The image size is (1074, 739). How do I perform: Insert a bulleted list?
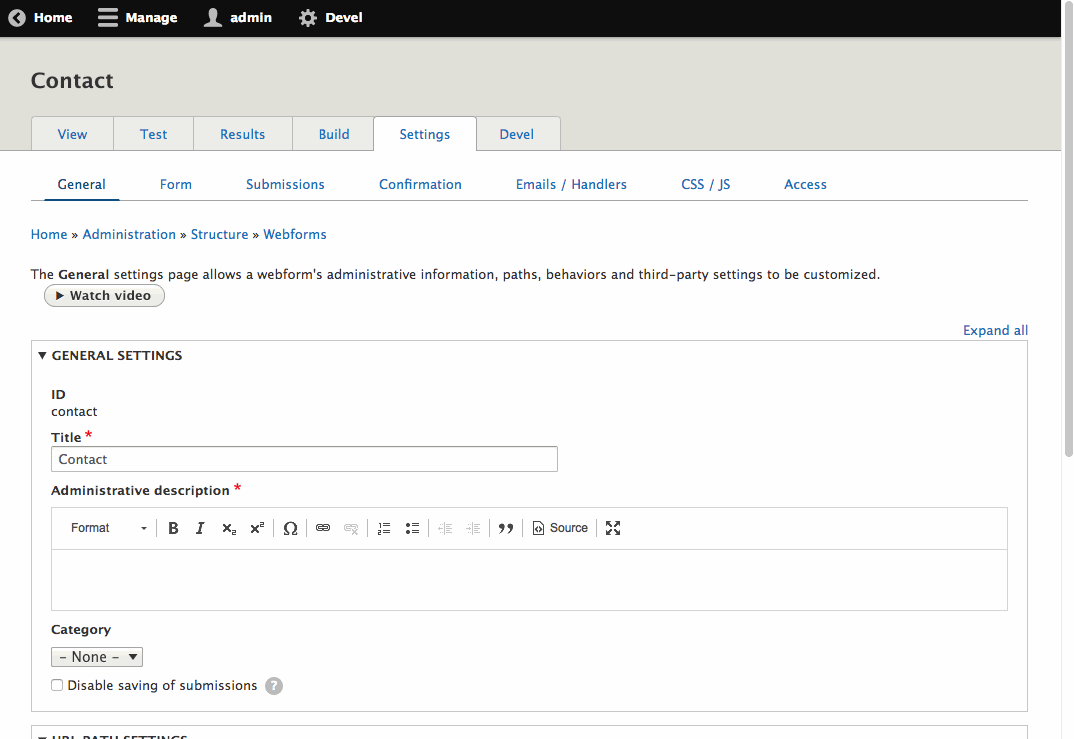(x=412, y=528)
